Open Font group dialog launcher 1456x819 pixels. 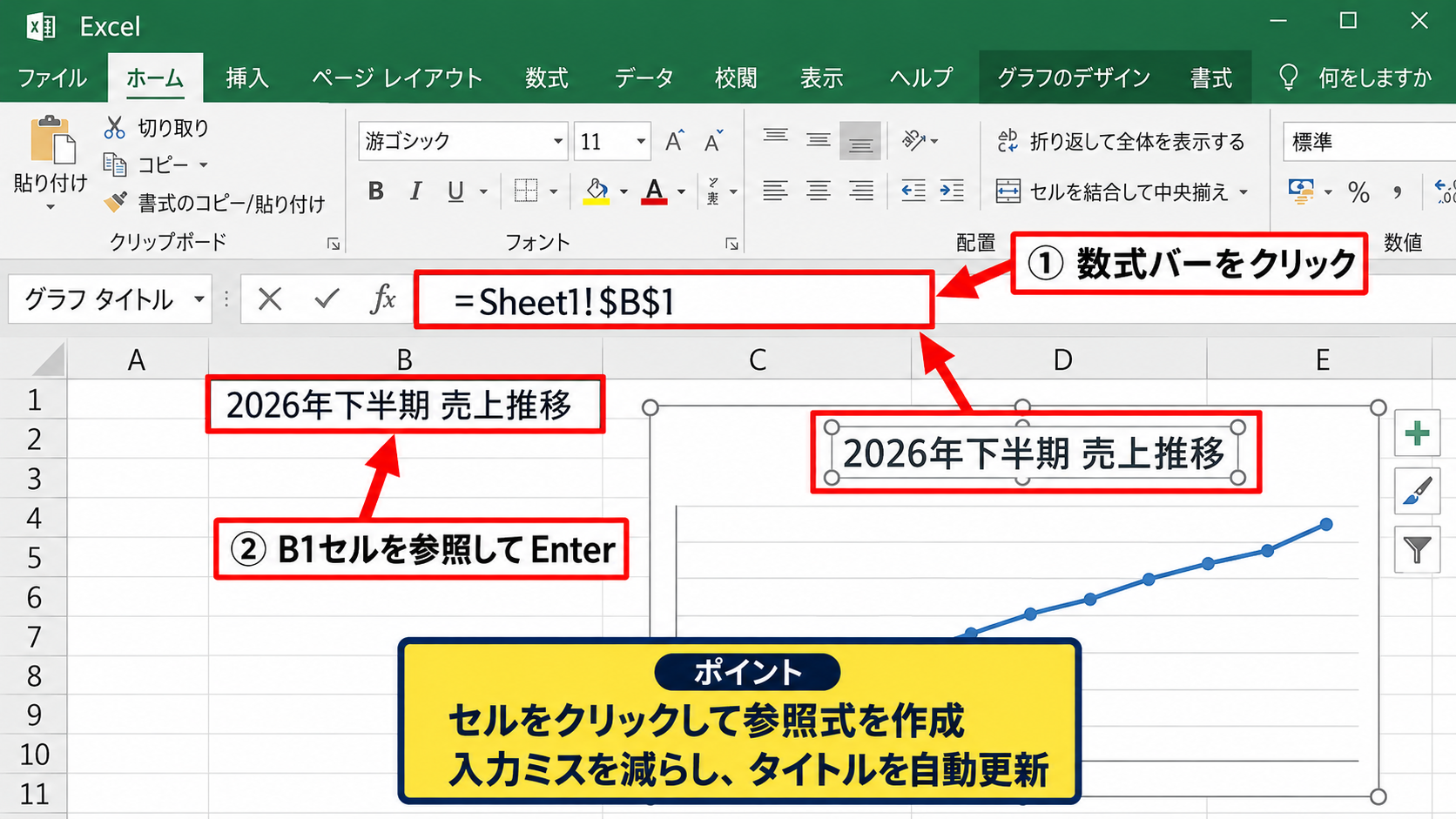731,245
